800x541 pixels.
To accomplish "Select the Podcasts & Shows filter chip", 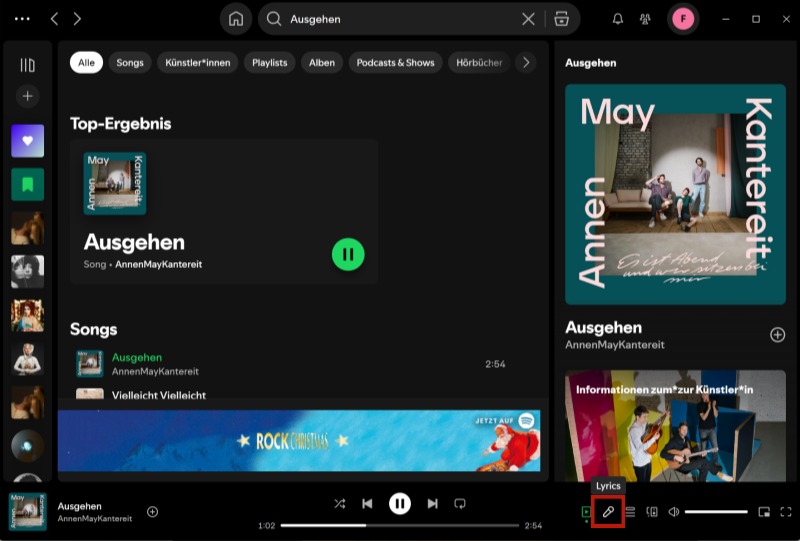I will (395, 63).
